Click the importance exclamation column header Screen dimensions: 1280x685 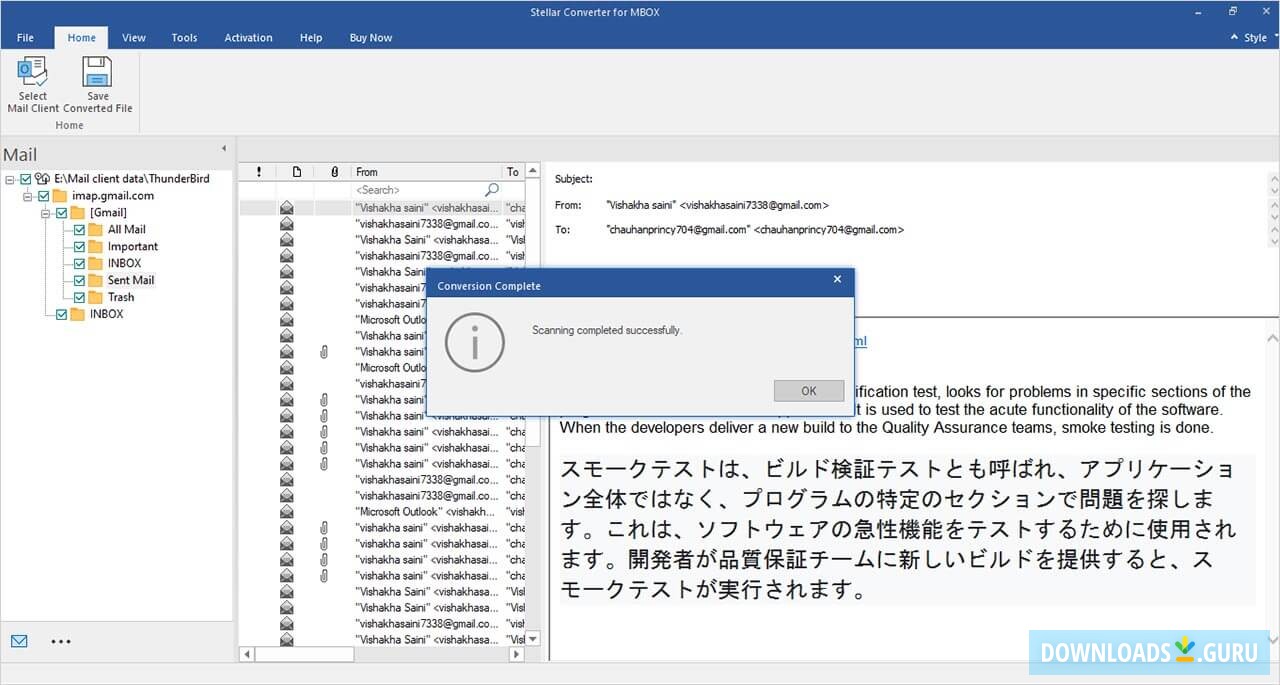point(258,171)
